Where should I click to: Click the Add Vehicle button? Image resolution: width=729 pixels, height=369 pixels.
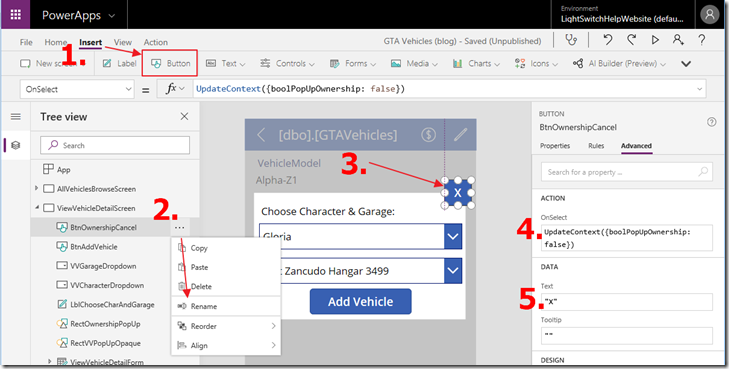(360, 302)
